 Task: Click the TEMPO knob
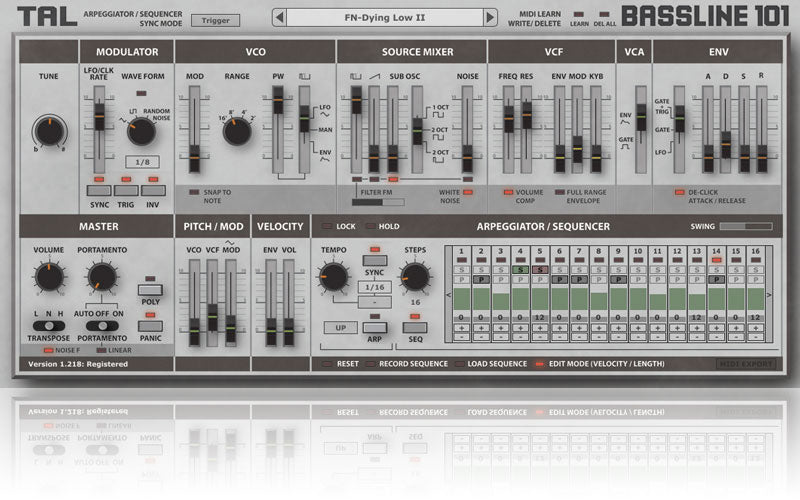333,277
